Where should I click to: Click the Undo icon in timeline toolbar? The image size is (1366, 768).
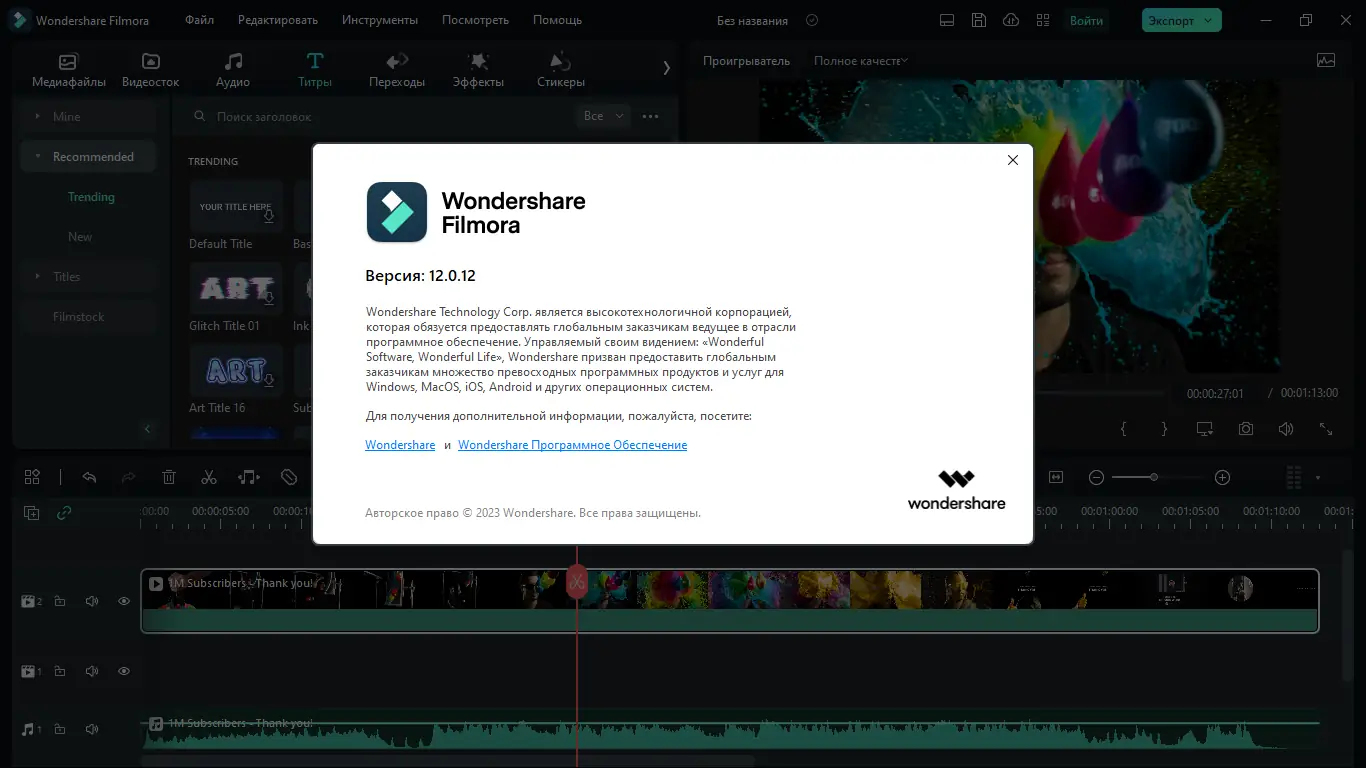[89, 477]
